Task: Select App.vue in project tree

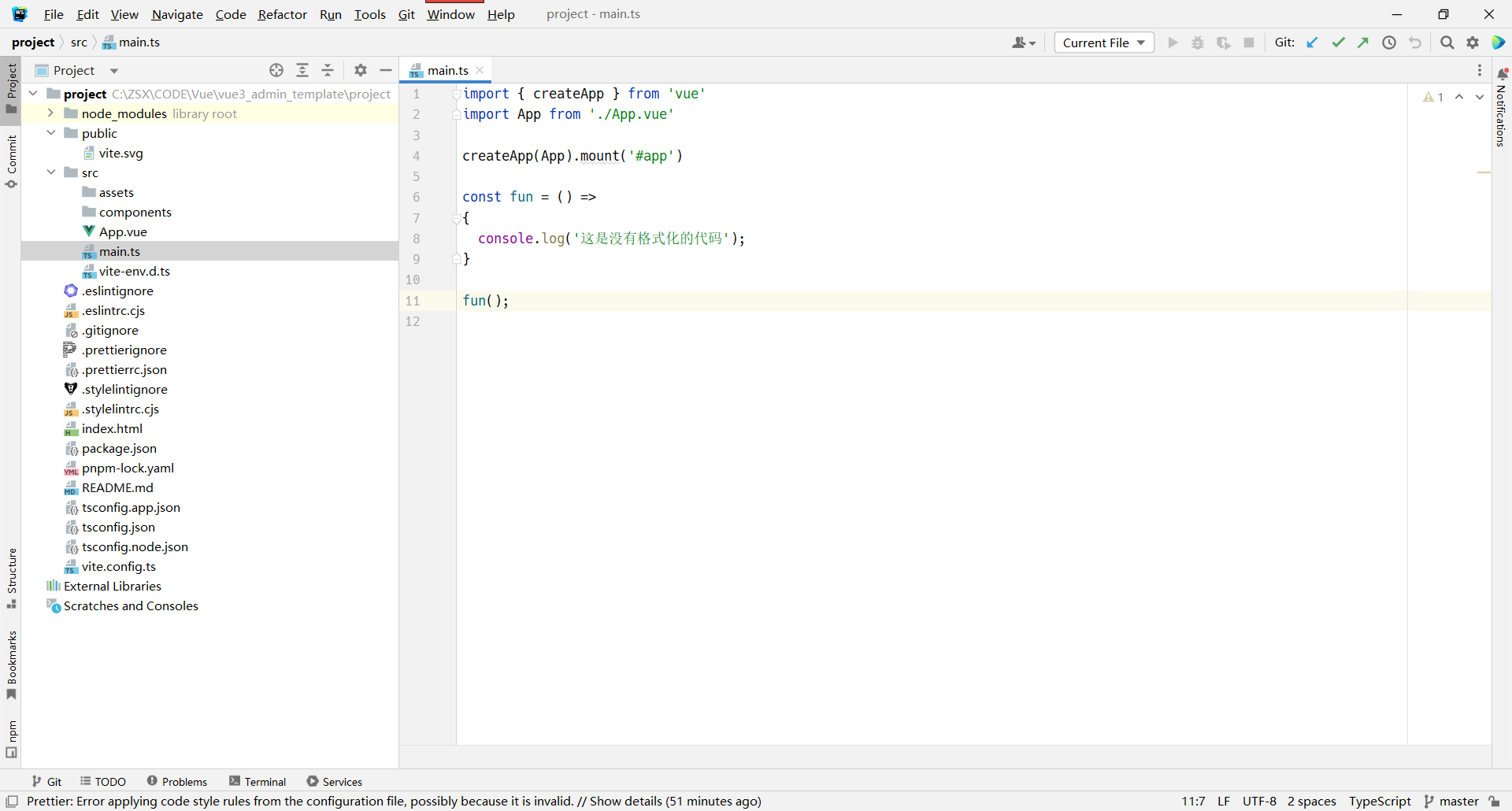Action: coord(123,231)
